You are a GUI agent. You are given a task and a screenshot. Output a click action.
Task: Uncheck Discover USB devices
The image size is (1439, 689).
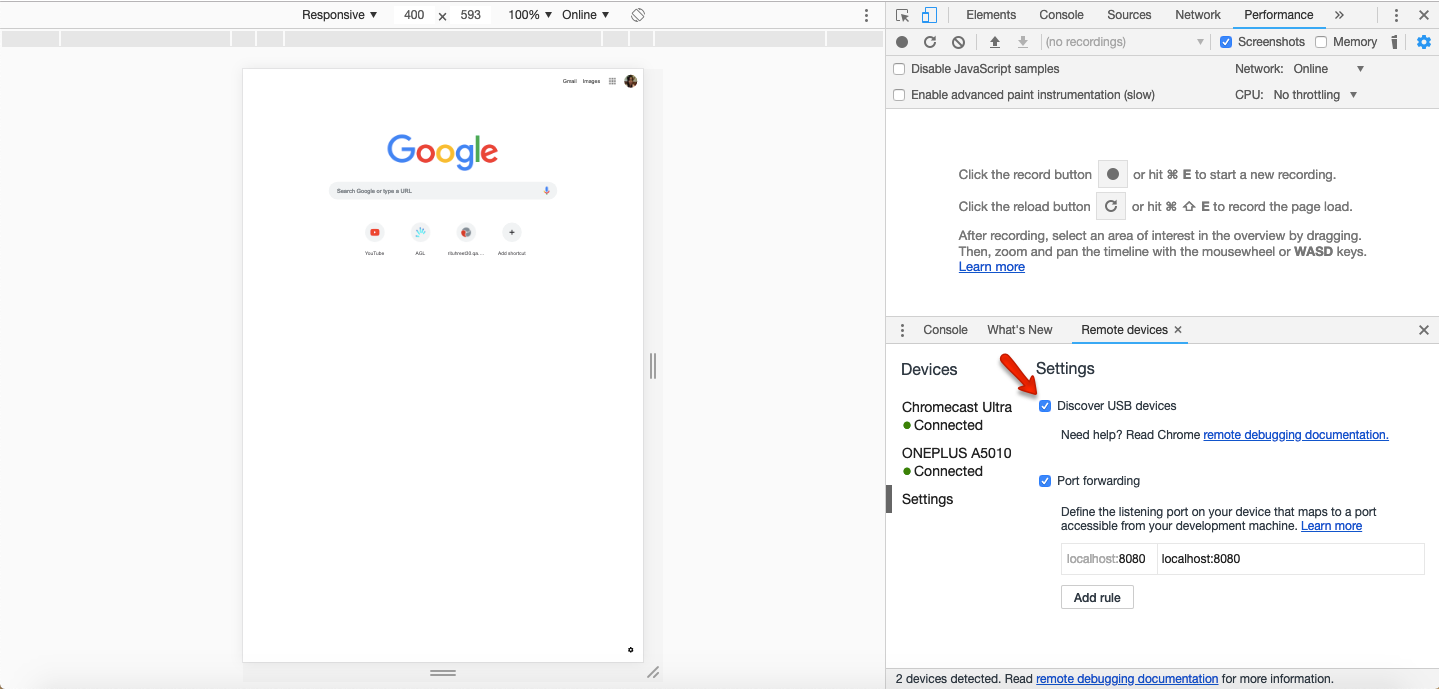pos(1045,406)
